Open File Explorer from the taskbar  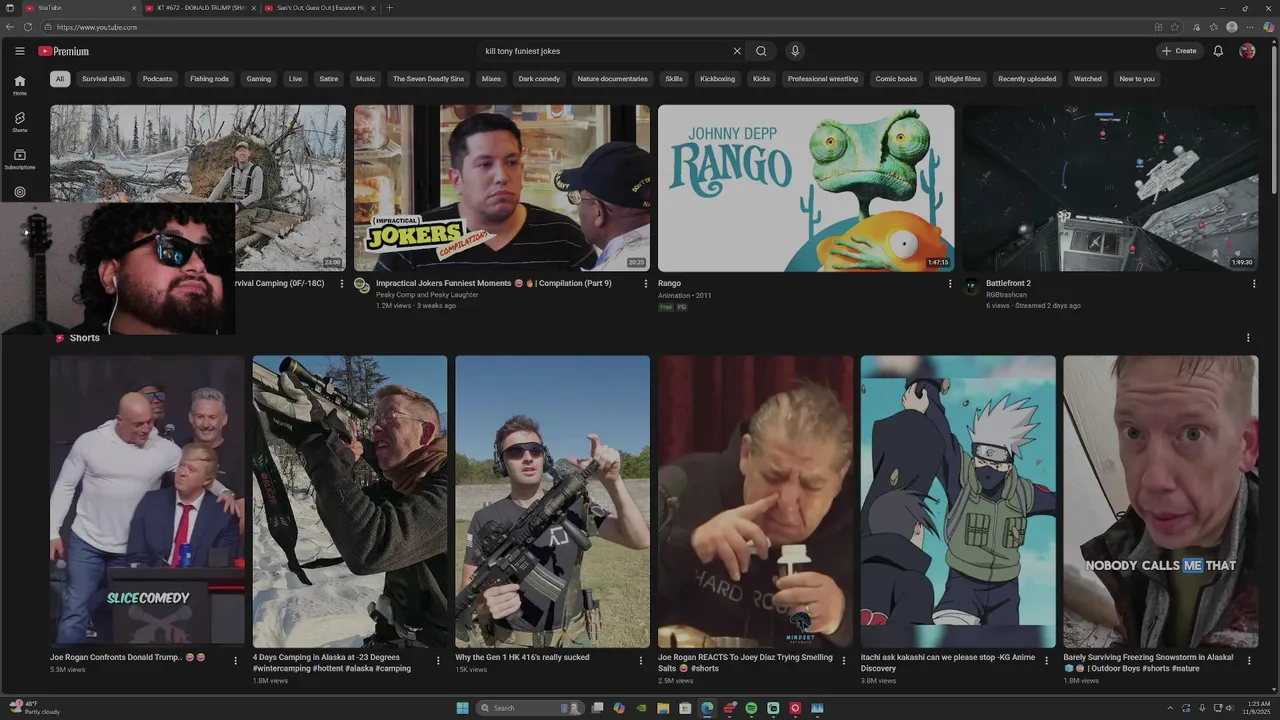(663, 708)
